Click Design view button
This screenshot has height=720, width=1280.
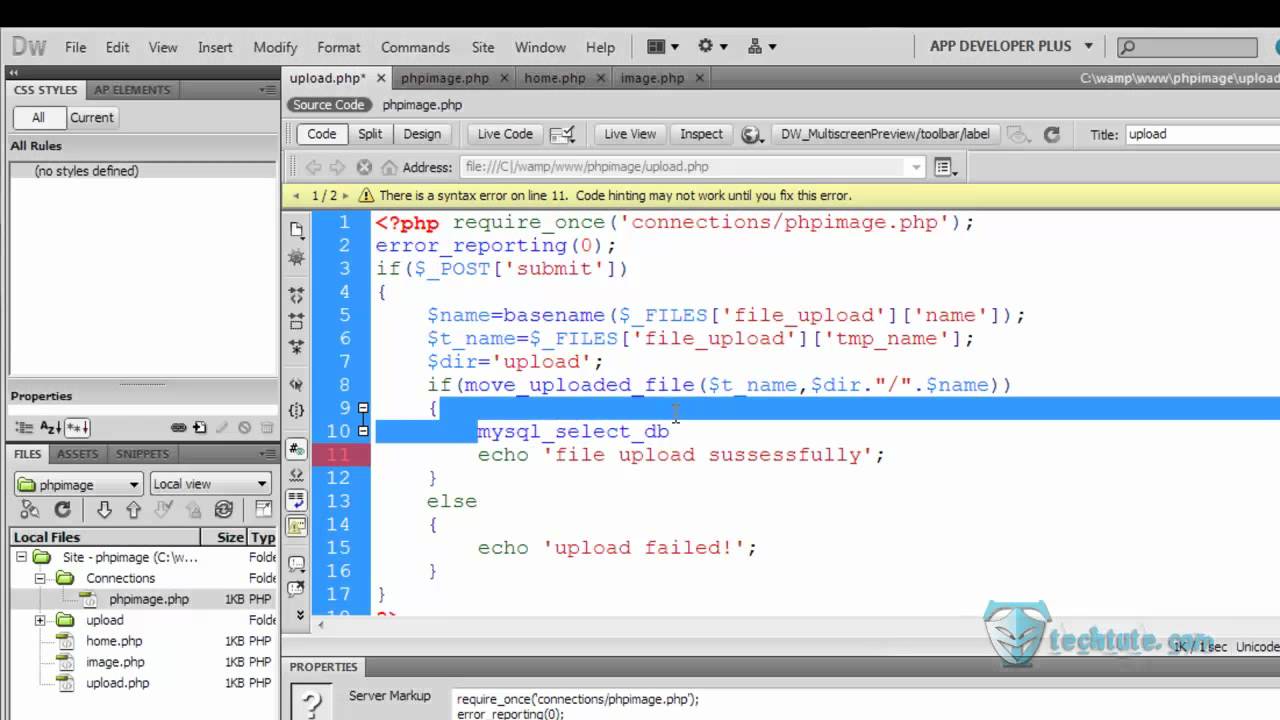click(422, 134)
